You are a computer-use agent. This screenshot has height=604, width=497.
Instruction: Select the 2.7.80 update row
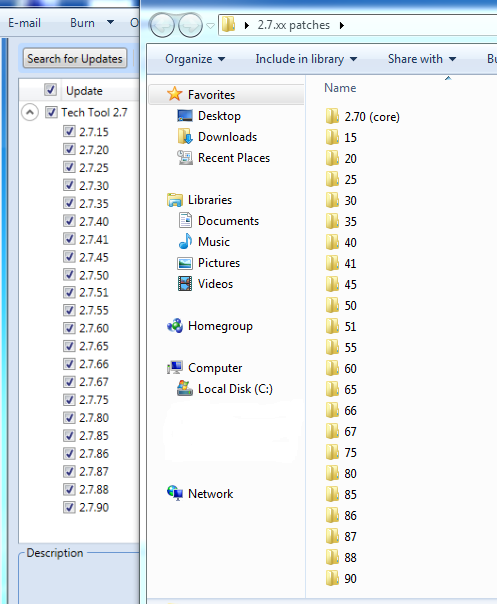click(x=94, y=418)
